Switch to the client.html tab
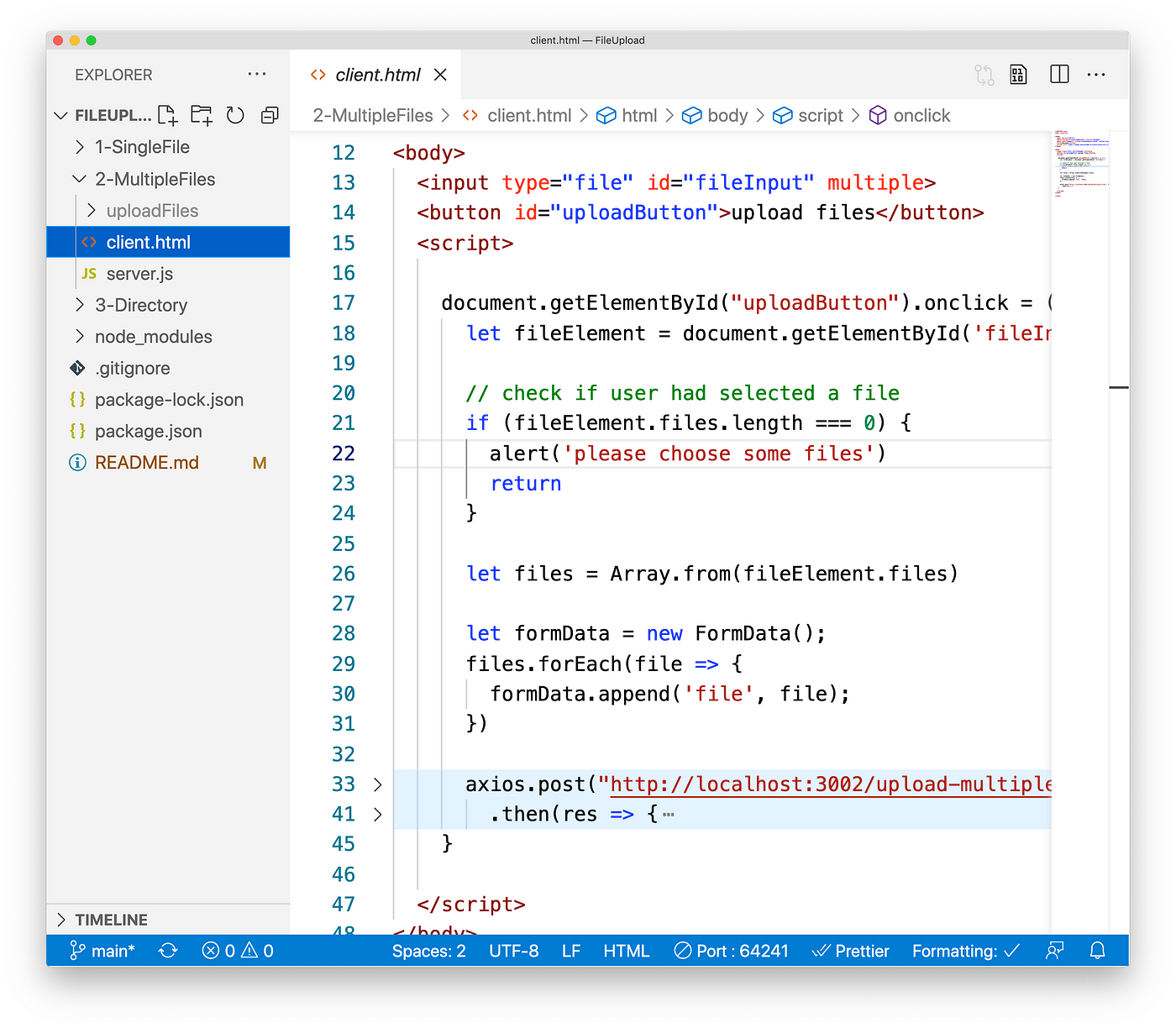This screenshot has height=1028, width=1176. click(376, 75)
